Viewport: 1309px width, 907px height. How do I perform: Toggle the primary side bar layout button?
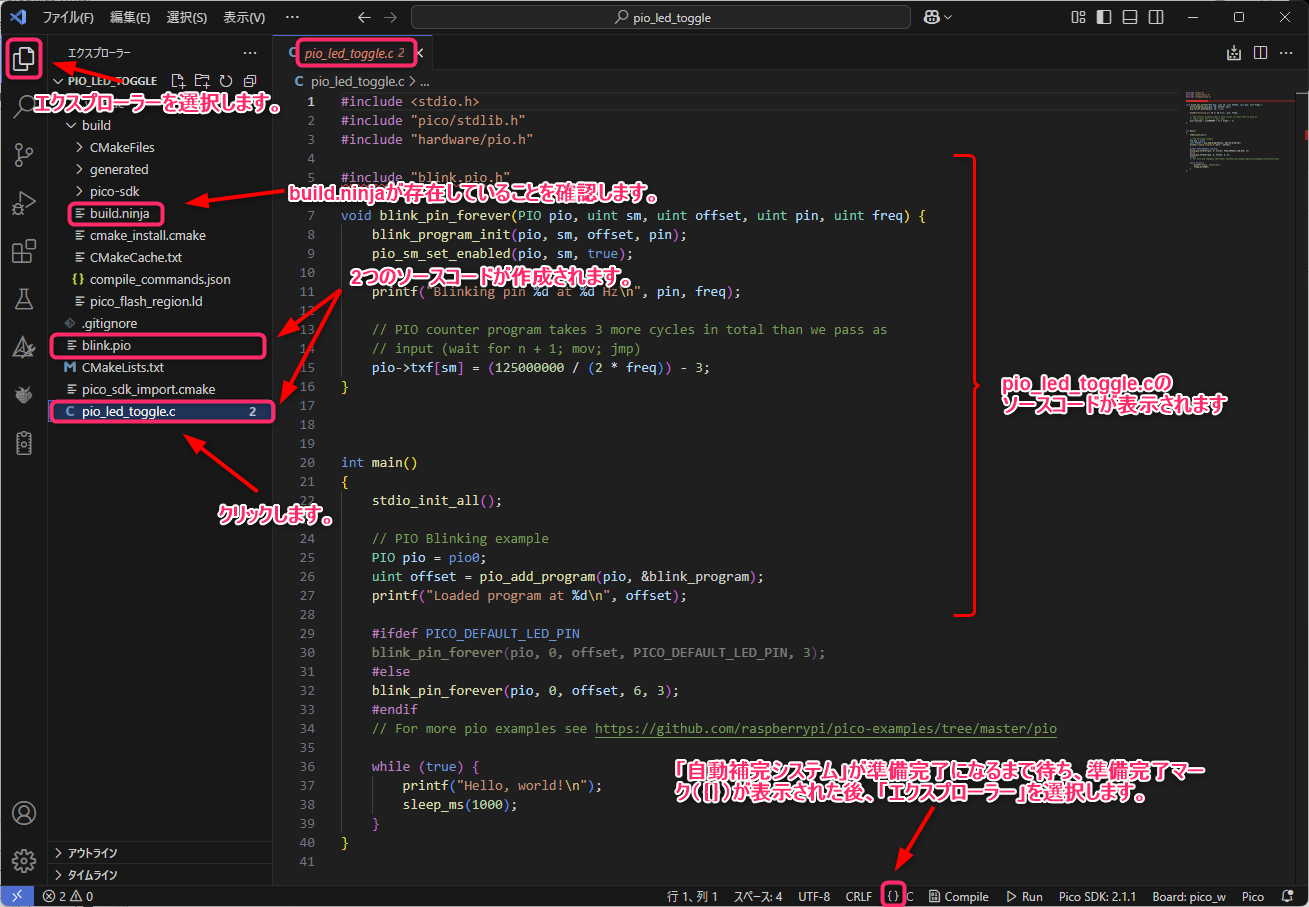[1104, 17]
